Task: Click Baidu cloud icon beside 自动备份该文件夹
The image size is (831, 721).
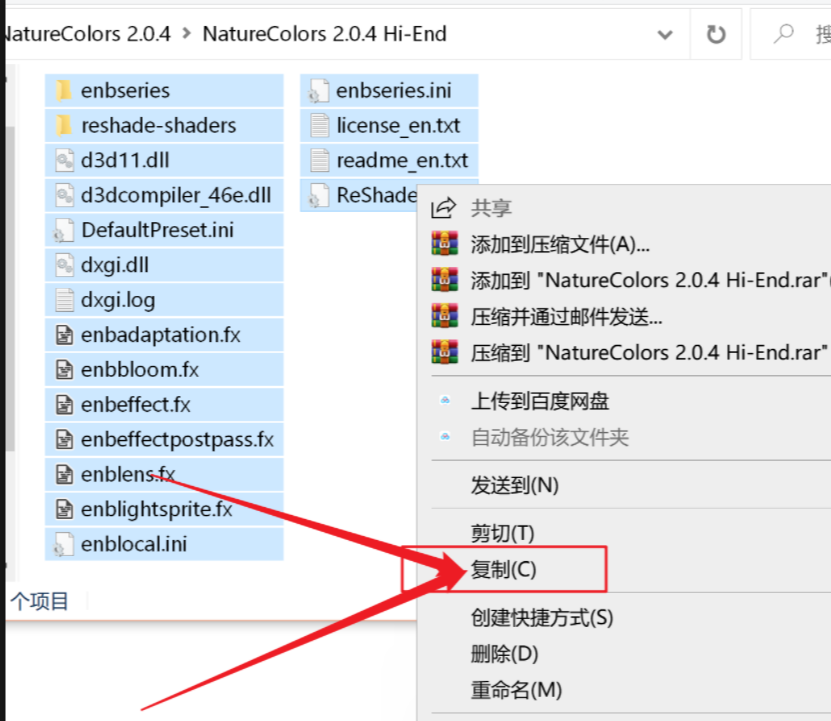Action: point(445,437)
